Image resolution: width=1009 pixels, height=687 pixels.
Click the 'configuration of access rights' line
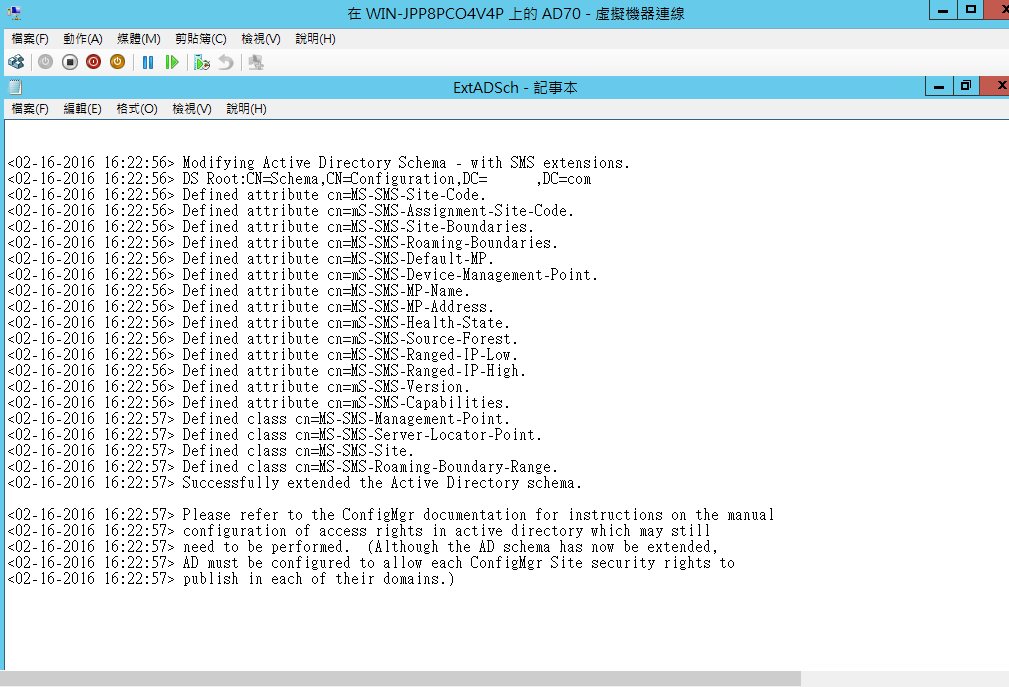[x=359, y=531]
